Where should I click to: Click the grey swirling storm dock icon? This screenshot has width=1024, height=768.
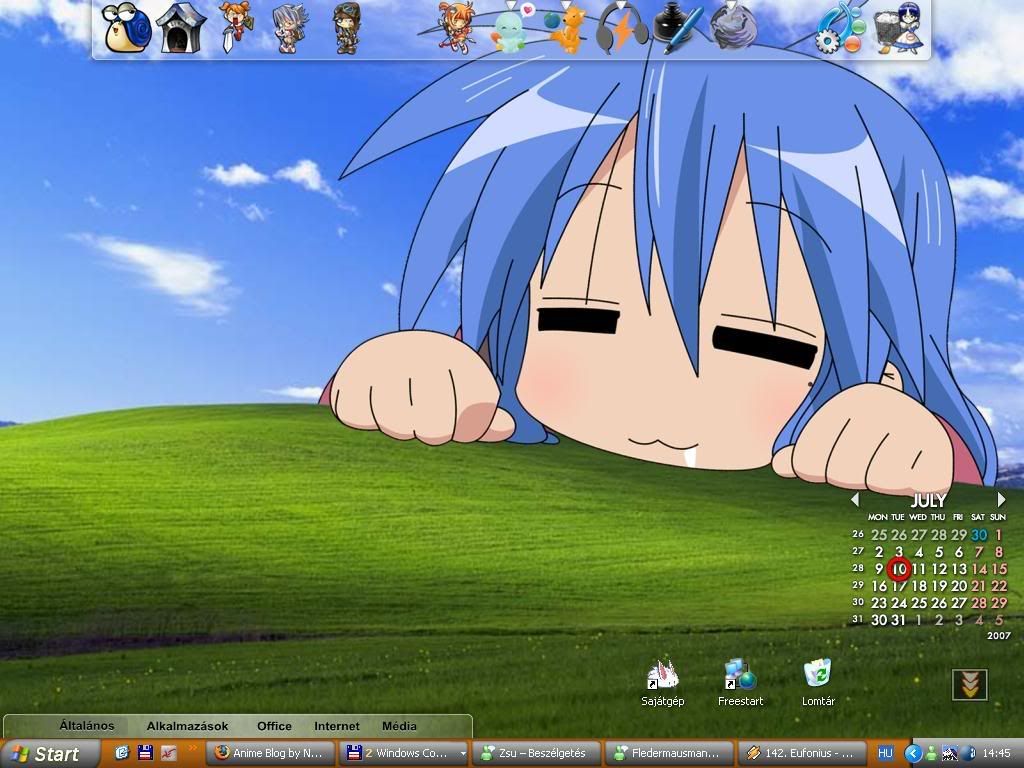(733, 28)
